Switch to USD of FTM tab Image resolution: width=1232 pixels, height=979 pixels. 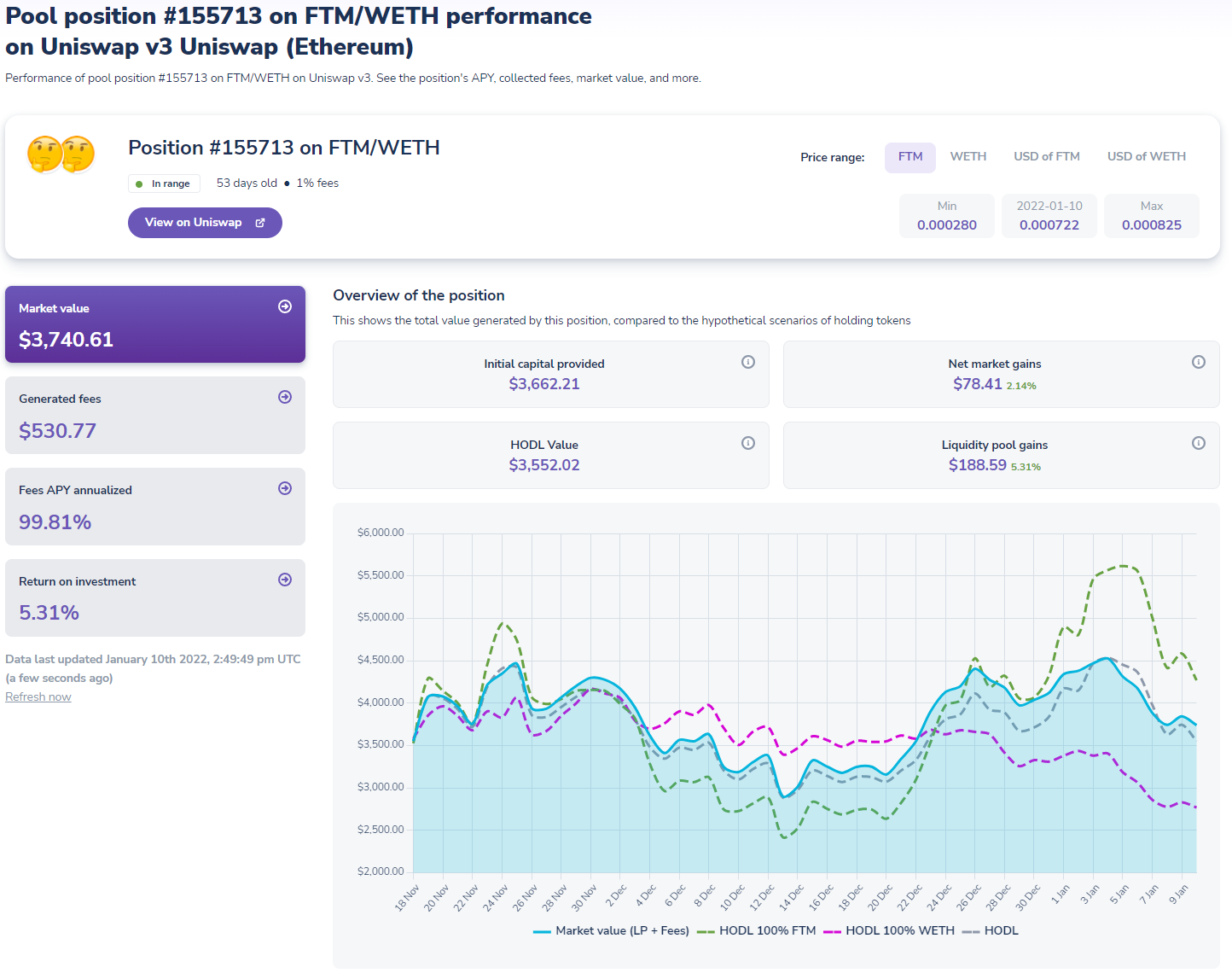point(1047,157)
